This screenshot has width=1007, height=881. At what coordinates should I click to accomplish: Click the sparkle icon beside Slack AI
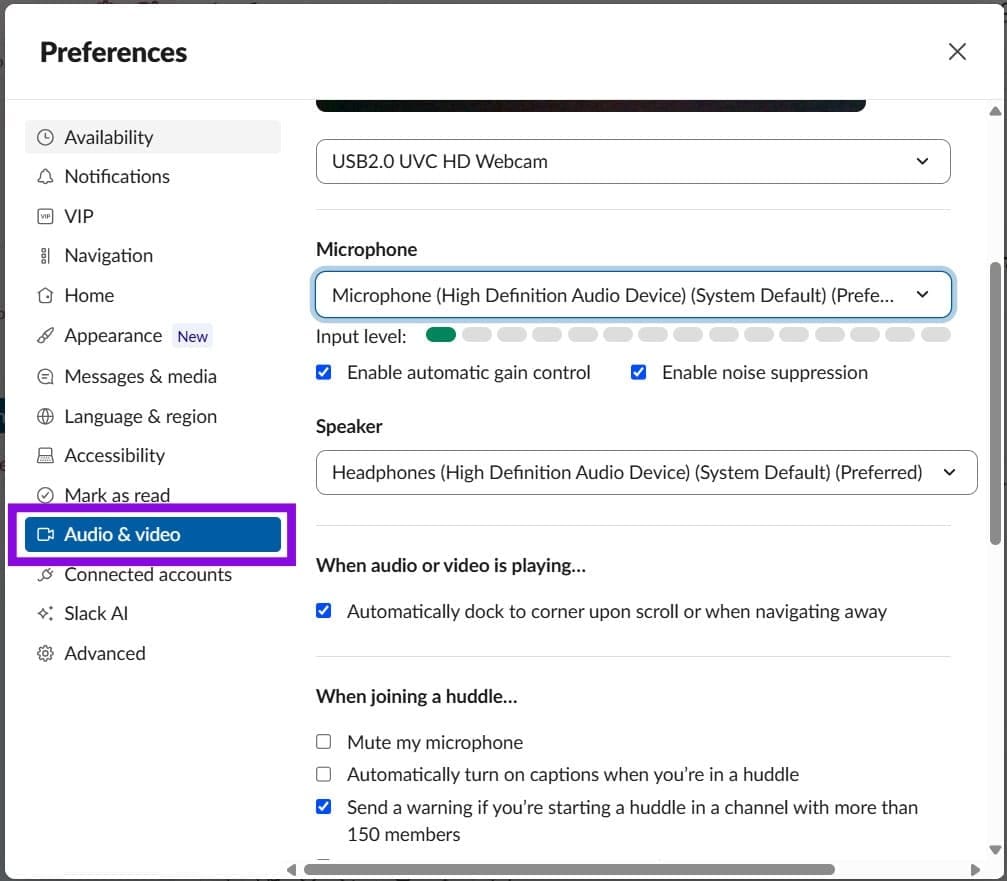click(45, 613)
